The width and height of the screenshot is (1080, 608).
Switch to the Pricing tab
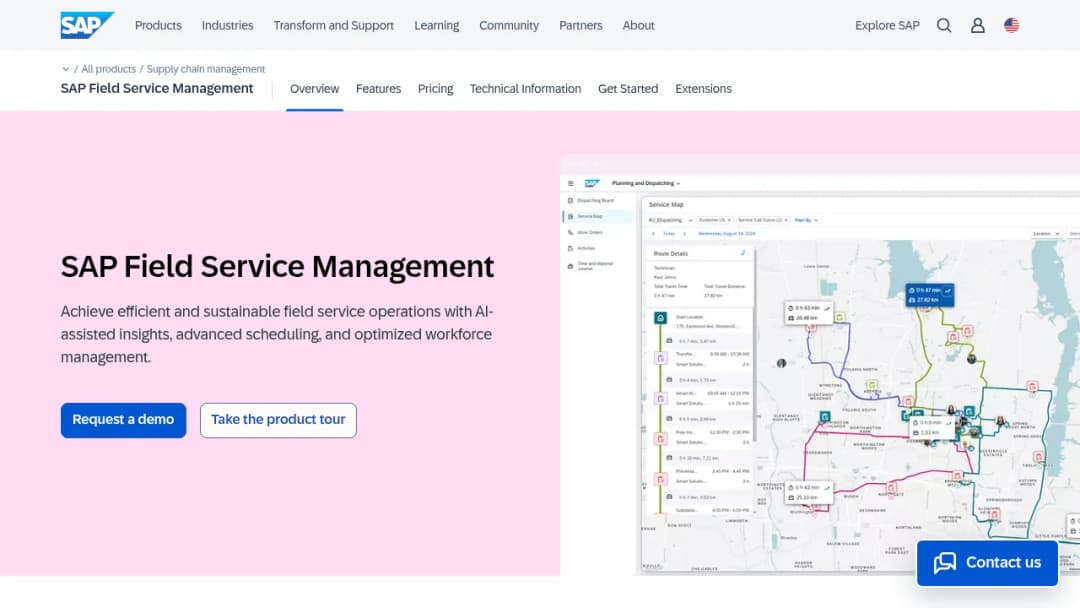click(x=435, y=89)
